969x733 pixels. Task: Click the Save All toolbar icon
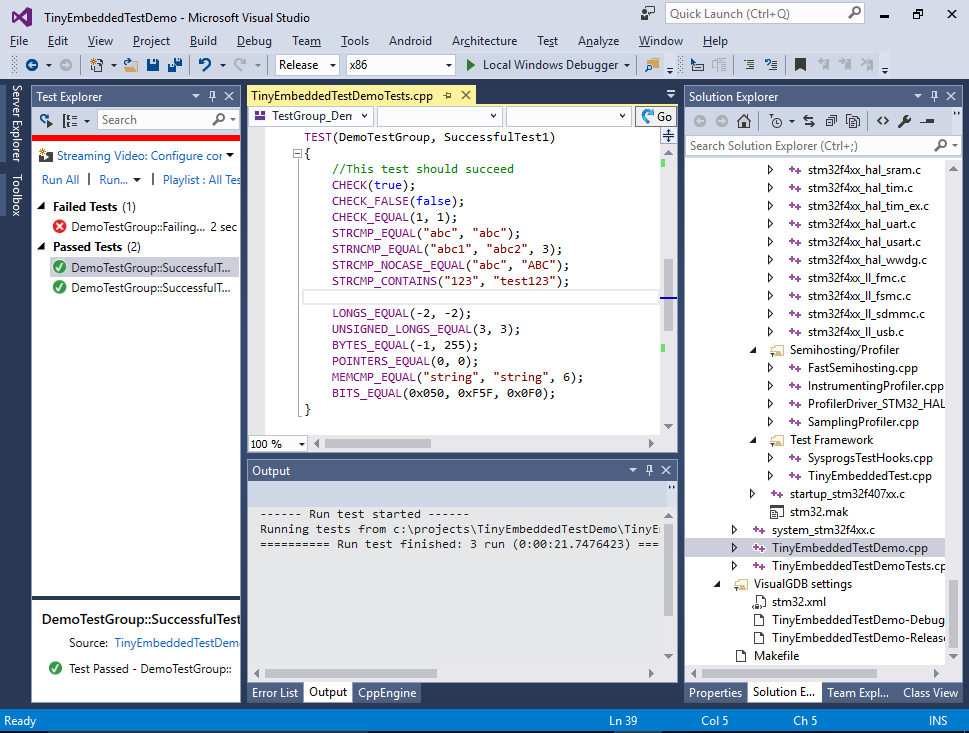click(x=175, y=65)
